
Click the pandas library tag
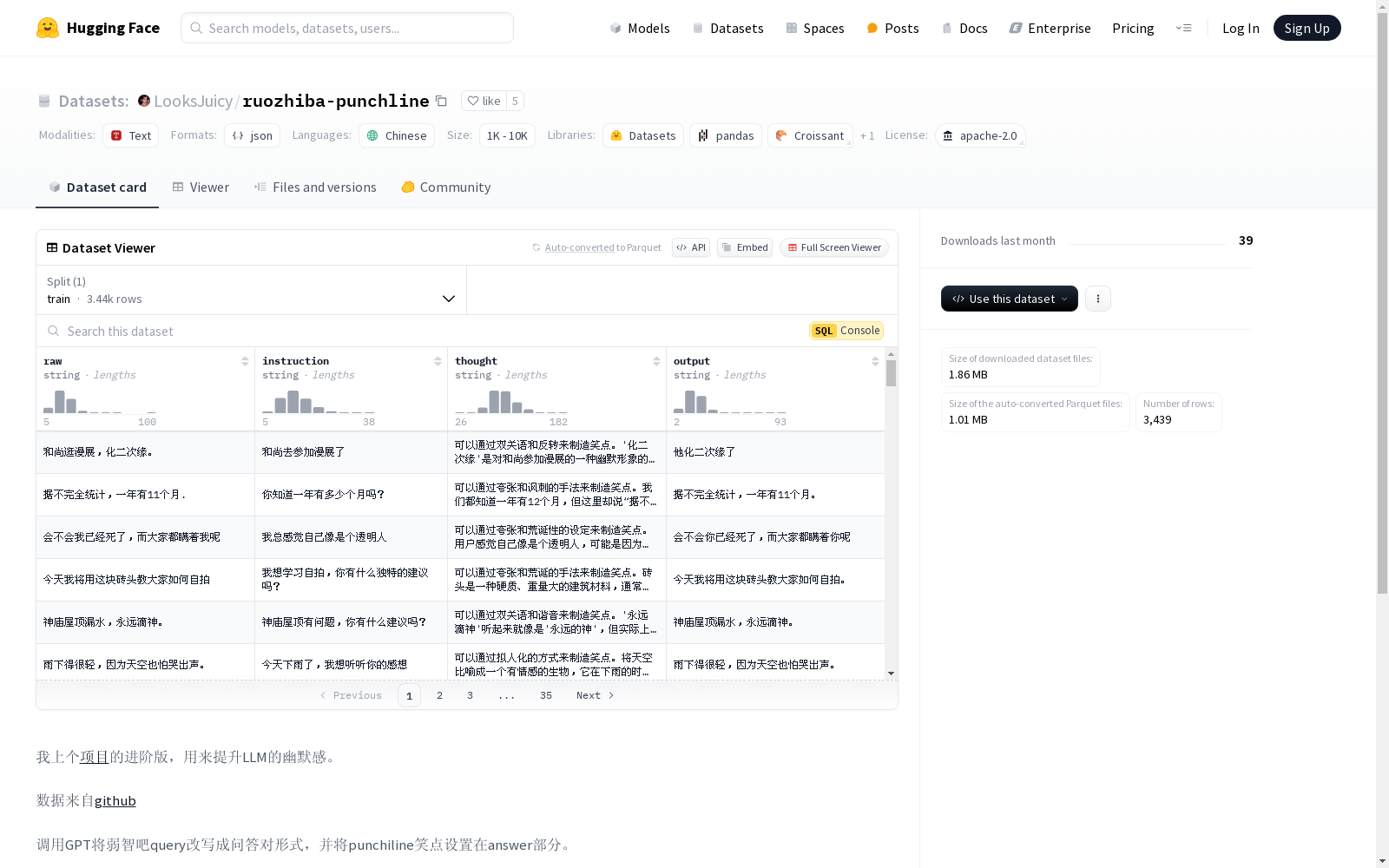726,135
